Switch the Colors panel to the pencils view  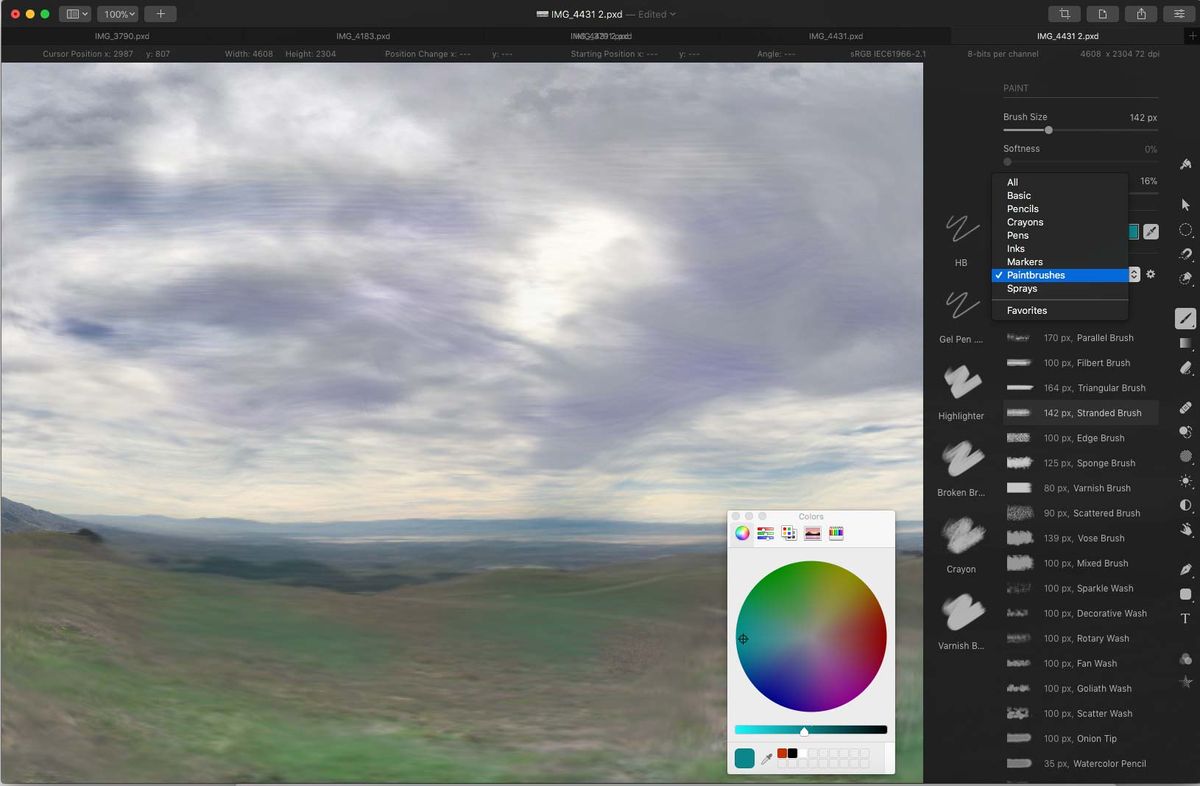(837, 533)
